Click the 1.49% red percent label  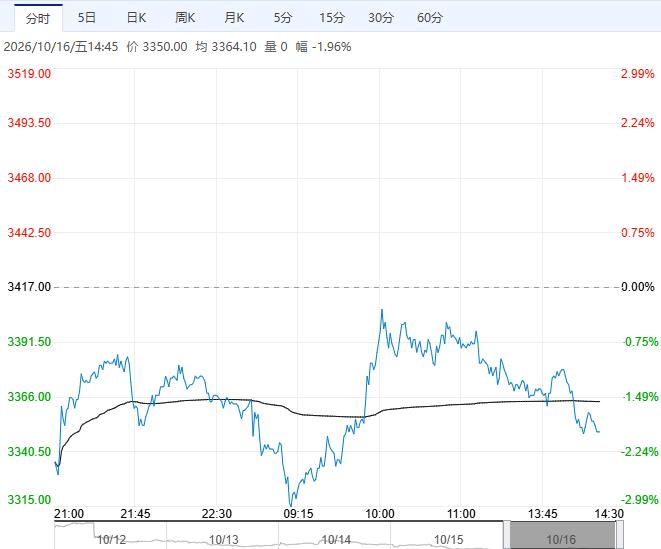tap(638, 178)
